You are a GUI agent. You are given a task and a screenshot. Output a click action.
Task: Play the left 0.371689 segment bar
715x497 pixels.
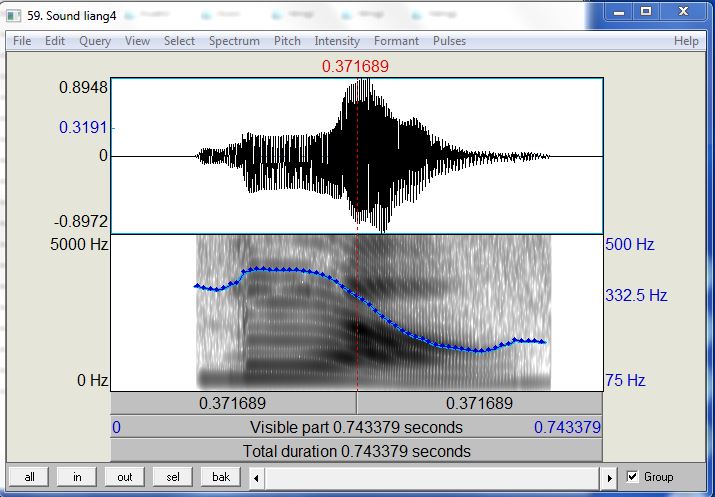[233, 403]
